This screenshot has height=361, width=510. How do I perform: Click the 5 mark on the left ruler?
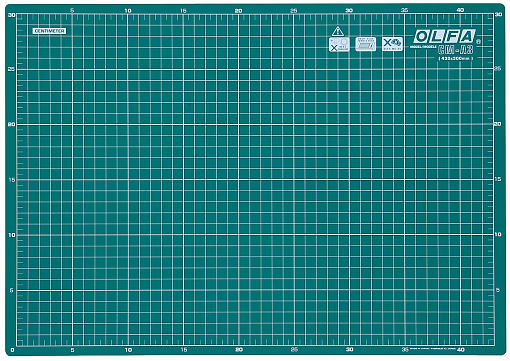(x=11, y=290)
